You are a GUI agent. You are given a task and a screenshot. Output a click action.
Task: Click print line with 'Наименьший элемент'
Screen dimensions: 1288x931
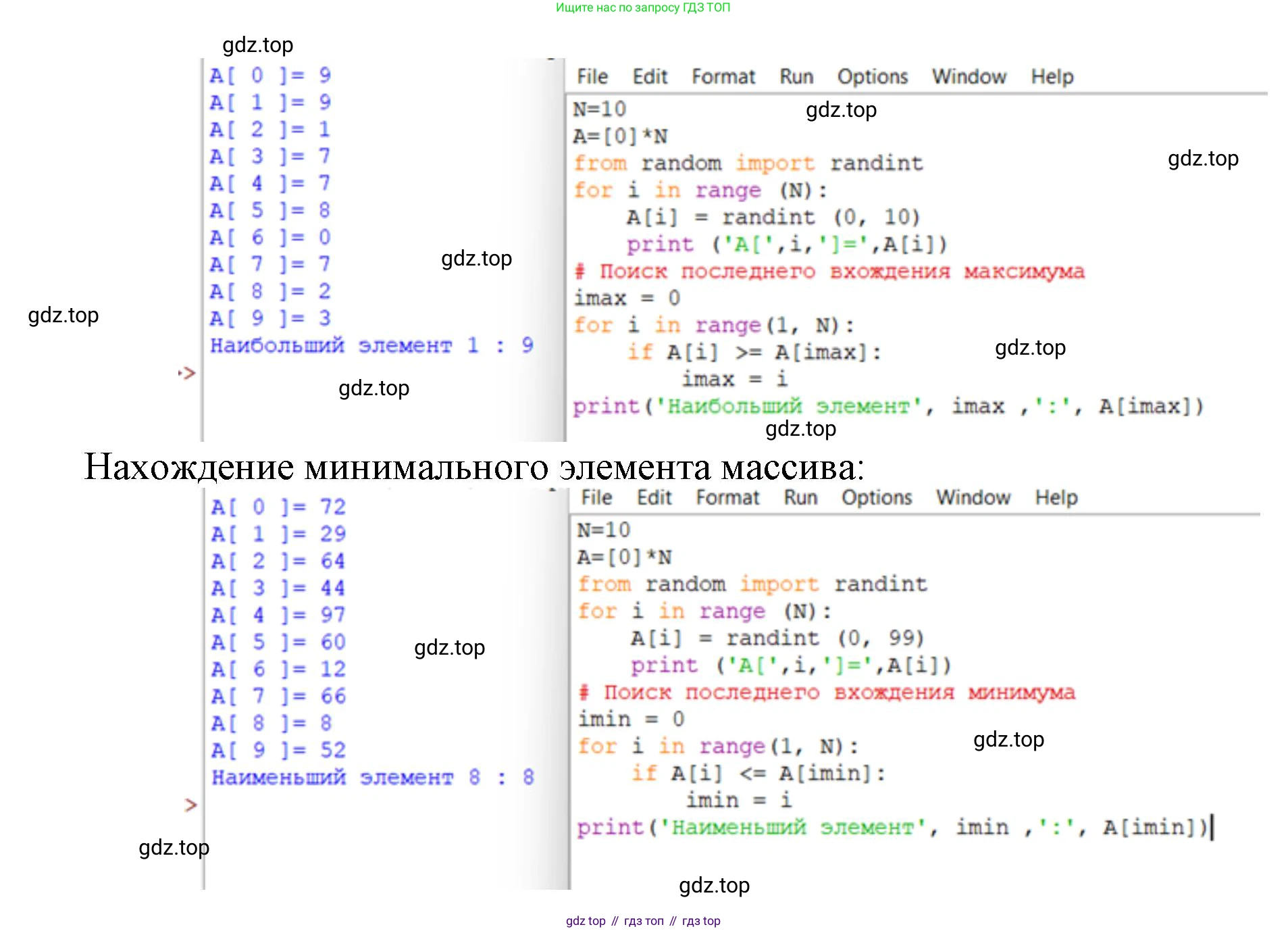point(892,827)
